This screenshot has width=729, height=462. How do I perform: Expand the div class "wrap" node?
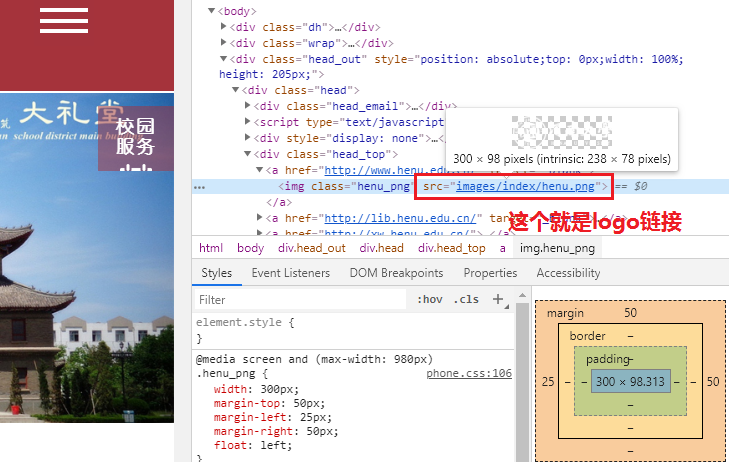pos(224,43)
